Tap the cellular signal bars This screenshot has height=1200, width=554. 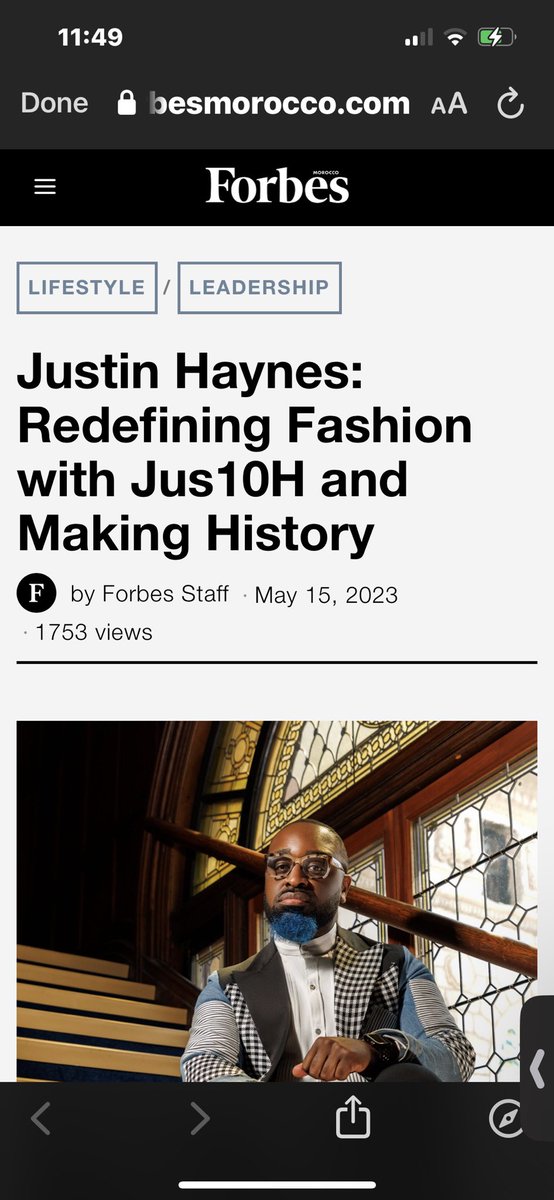pyautogui.click(x=419, y=39)
